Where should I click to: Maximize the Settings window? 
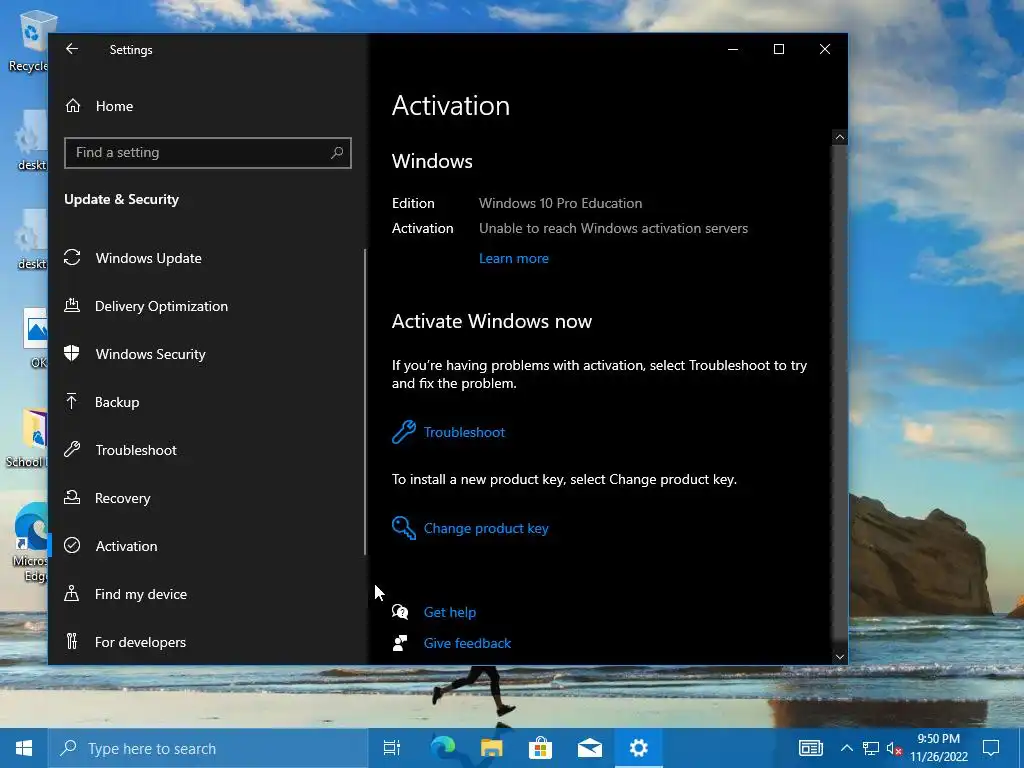778,49
